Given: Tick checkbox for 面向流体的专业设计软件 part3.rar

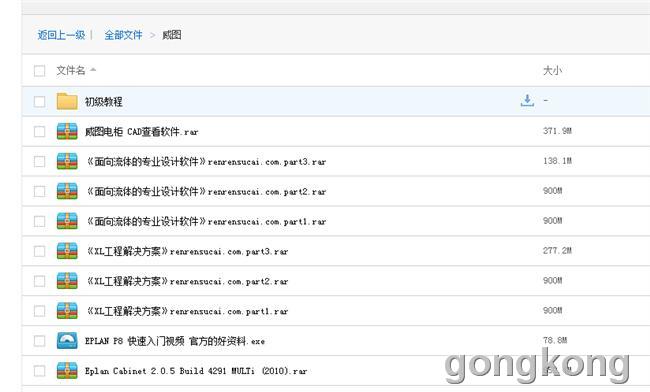Looking at the screenshot, I should tap(39, 161).
